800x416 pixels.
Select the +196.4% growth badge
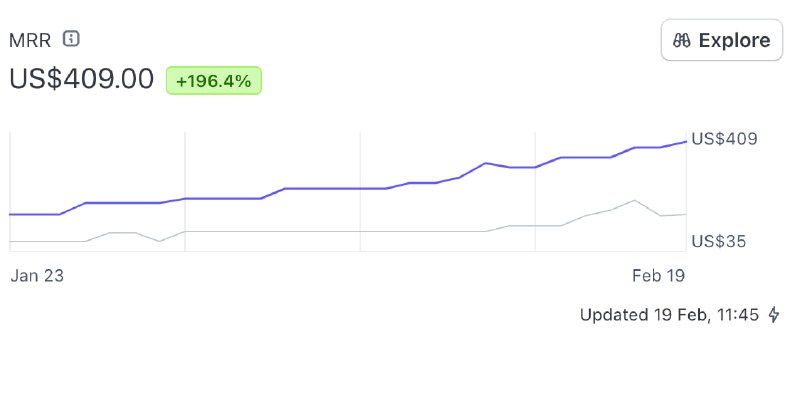pyautogui.click(x=214, y=81)
